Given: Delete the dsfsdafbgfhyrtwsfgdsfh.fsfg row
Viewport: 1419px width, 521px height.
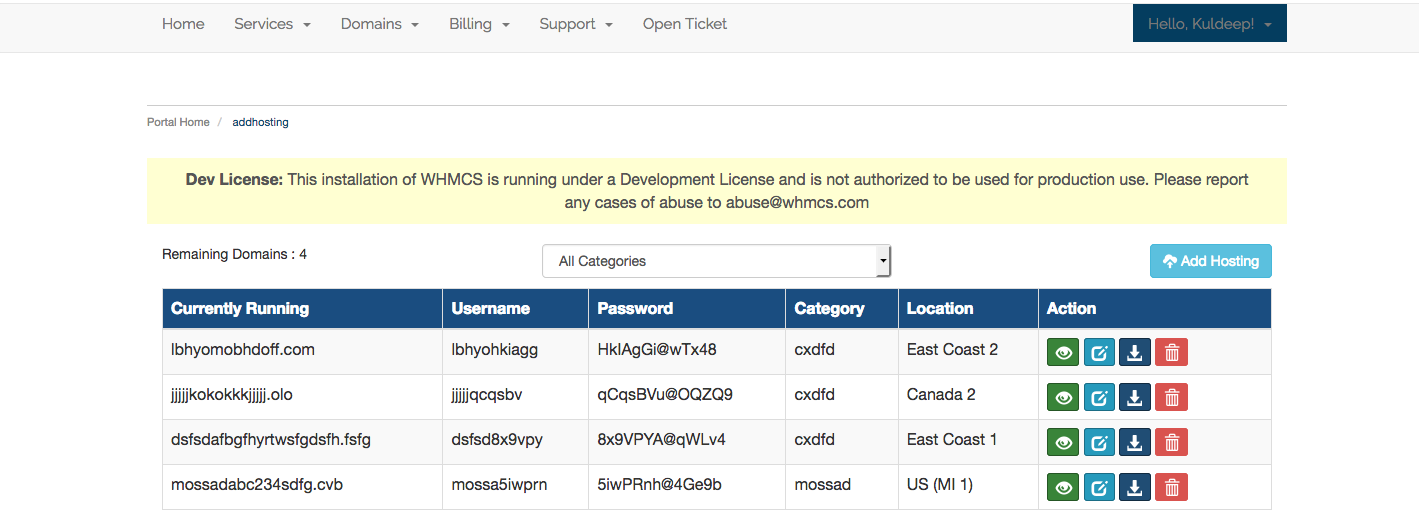Looking at the screenshot, I should [1171, 442].
